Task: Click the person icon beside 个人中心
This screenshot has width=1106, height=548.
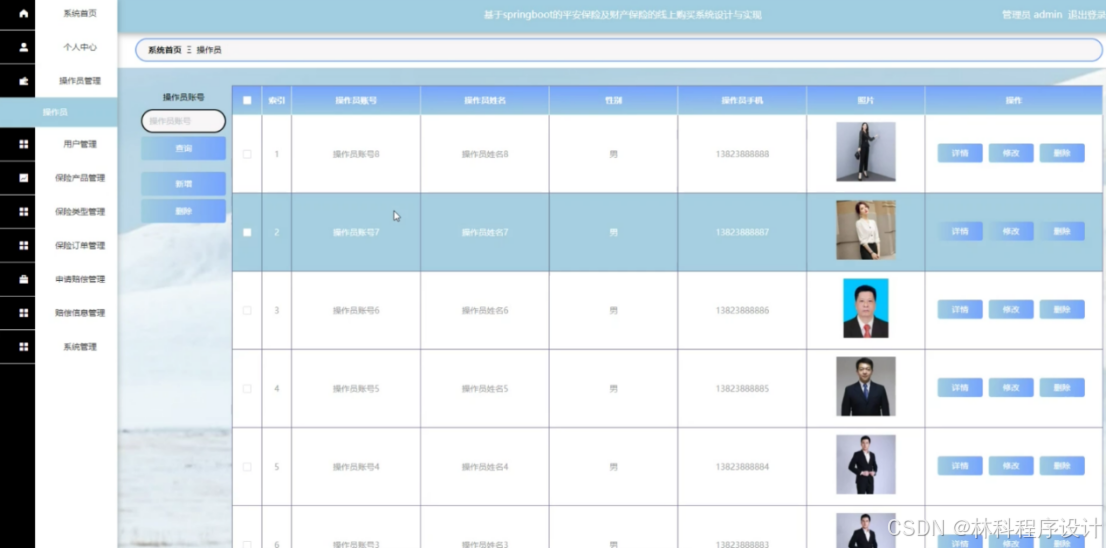Action: [x=23, y=47]
